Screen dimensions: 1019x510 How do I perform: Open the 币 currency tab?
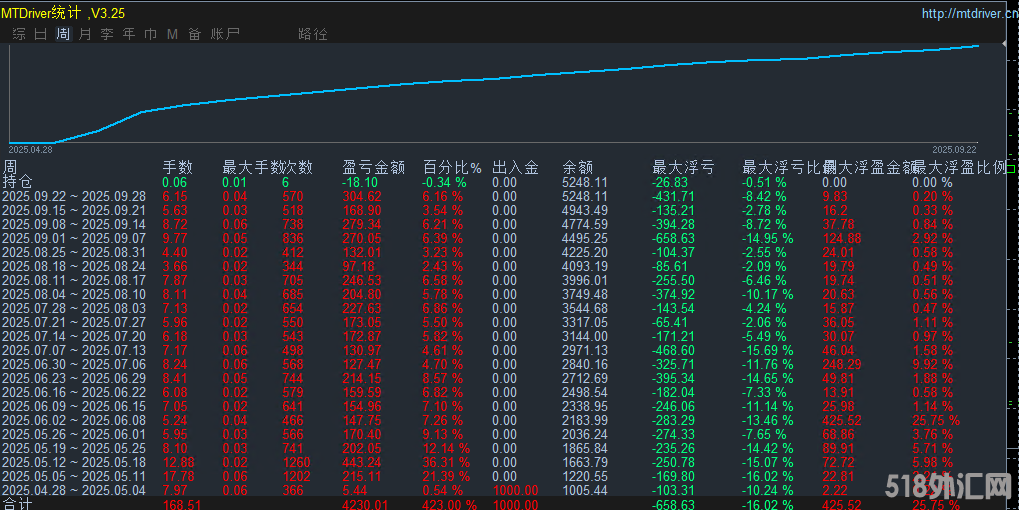coord(150,34)
